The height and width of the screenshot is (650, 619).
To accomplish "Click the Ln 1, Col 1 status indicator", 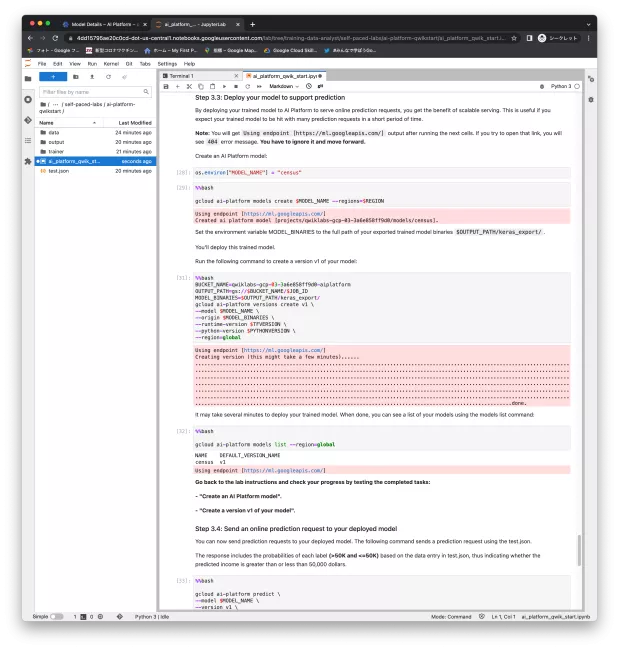I will (503, 617).
